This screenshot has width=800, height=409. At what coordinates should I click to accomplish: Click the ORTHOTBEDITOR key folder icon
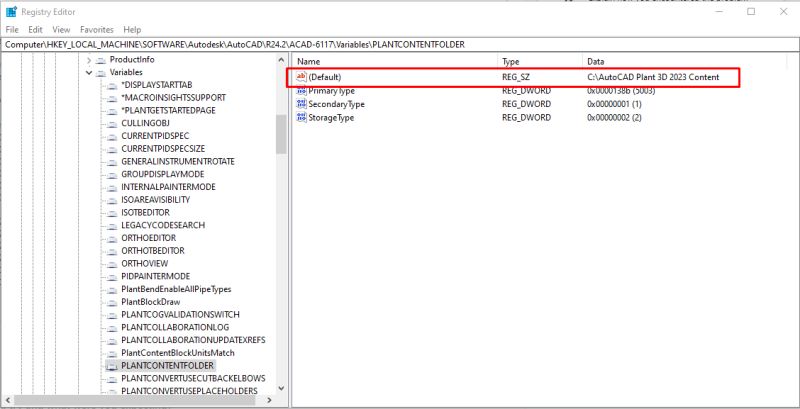112,251
